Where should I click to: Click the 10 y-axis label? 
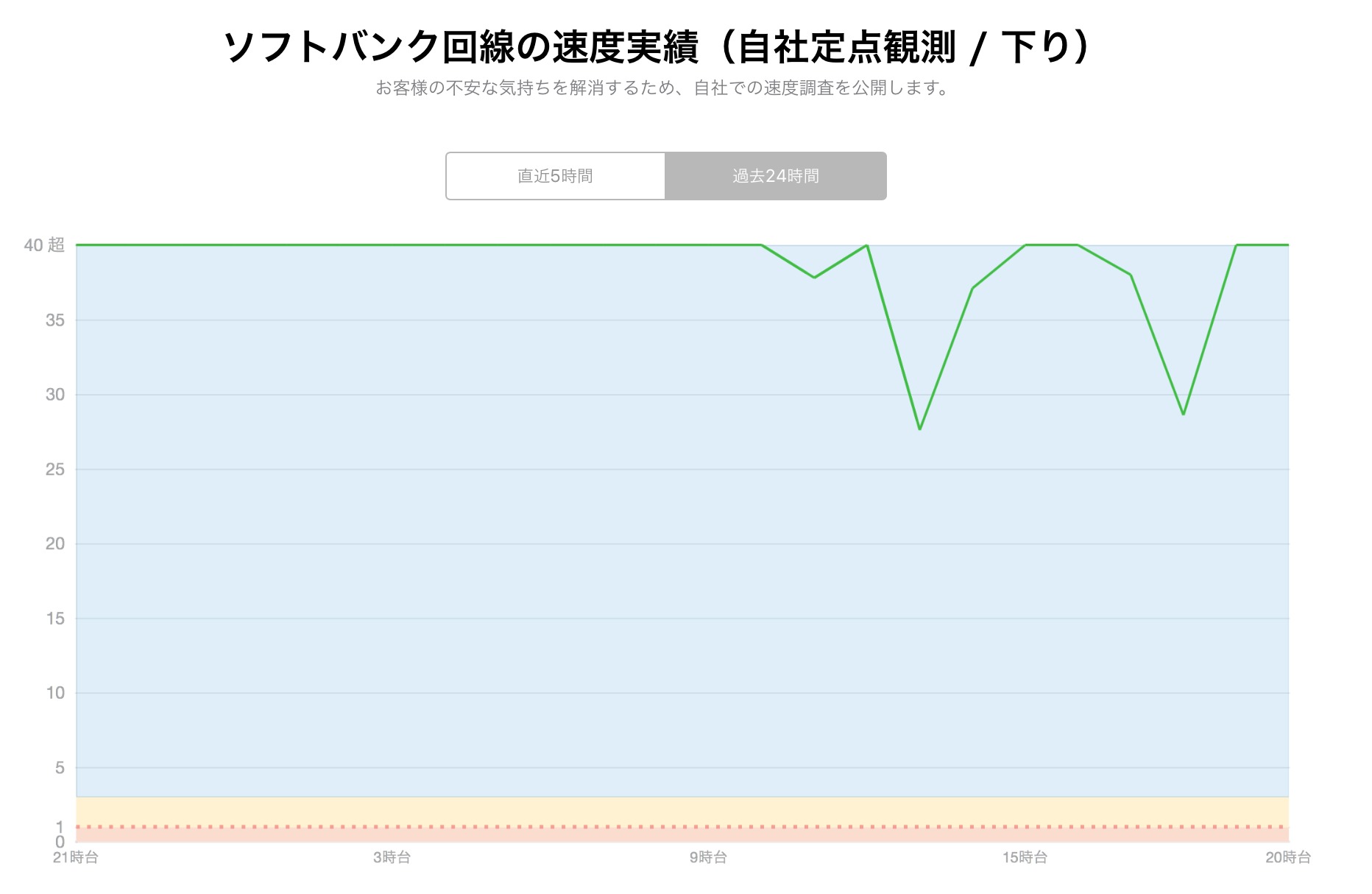pyautogui.click(x=55, y=693)
